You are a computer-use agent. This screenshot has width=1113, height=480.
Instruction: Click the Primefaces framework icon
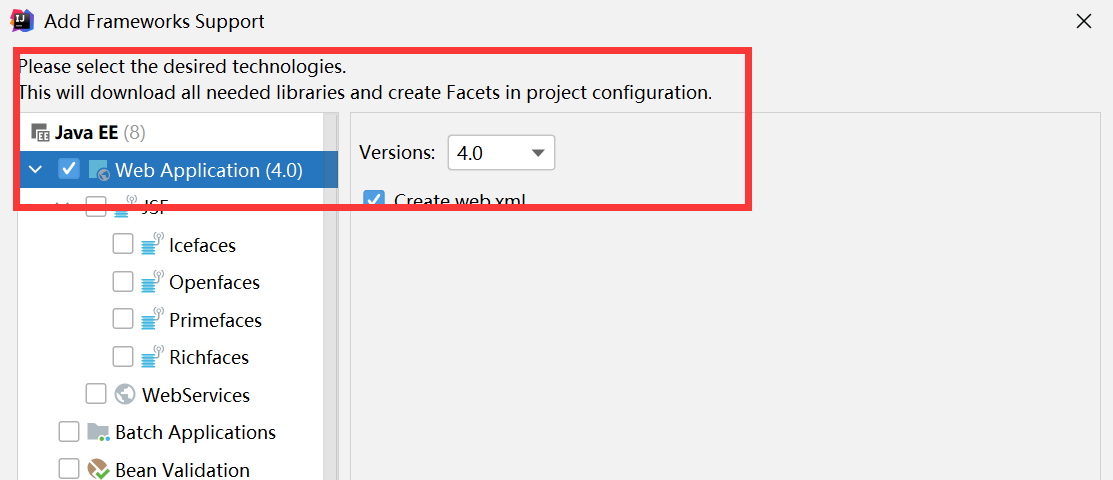pos(151,320)
